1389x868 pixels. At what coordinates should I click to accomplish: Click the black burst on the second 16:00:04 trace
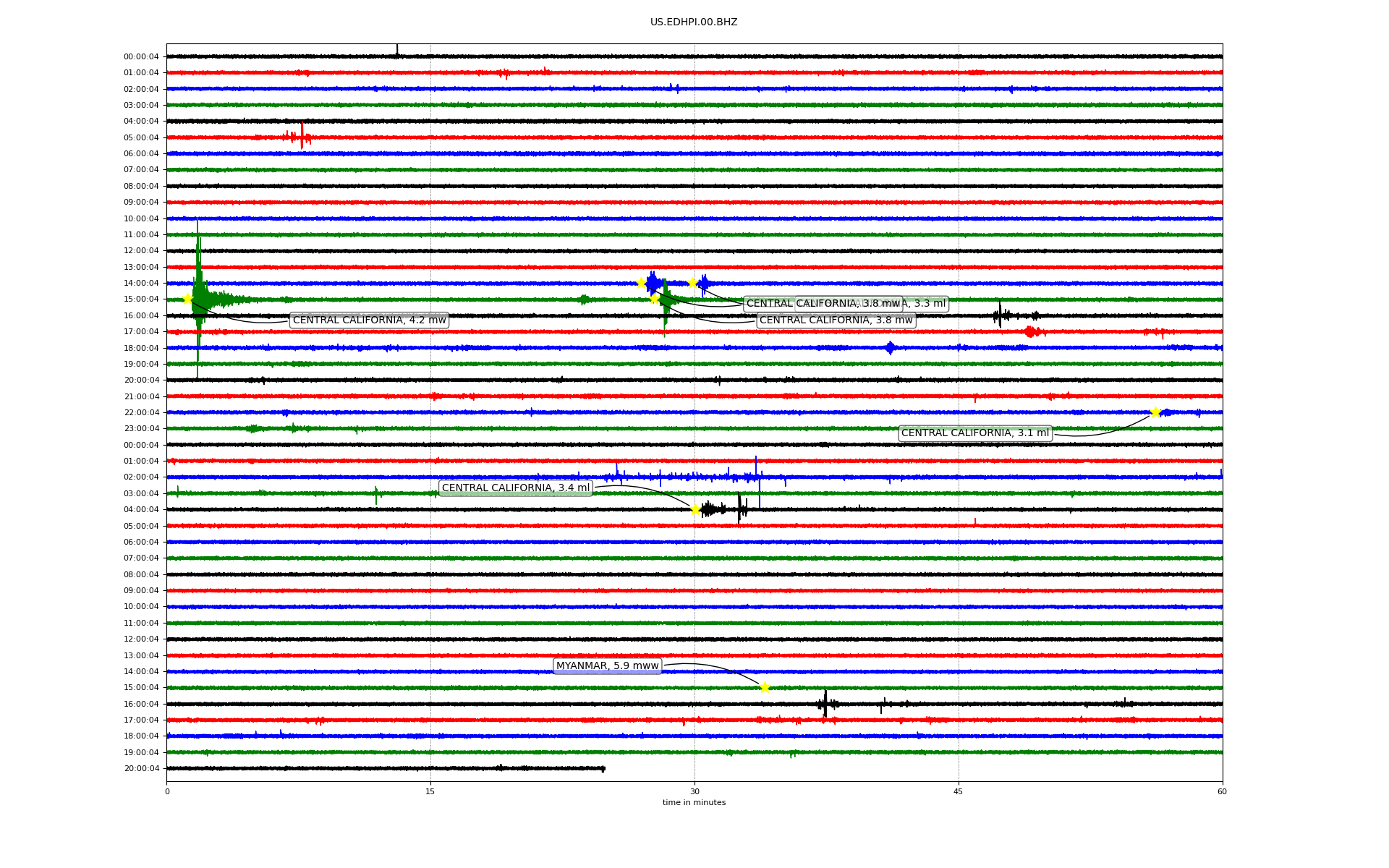825,704
